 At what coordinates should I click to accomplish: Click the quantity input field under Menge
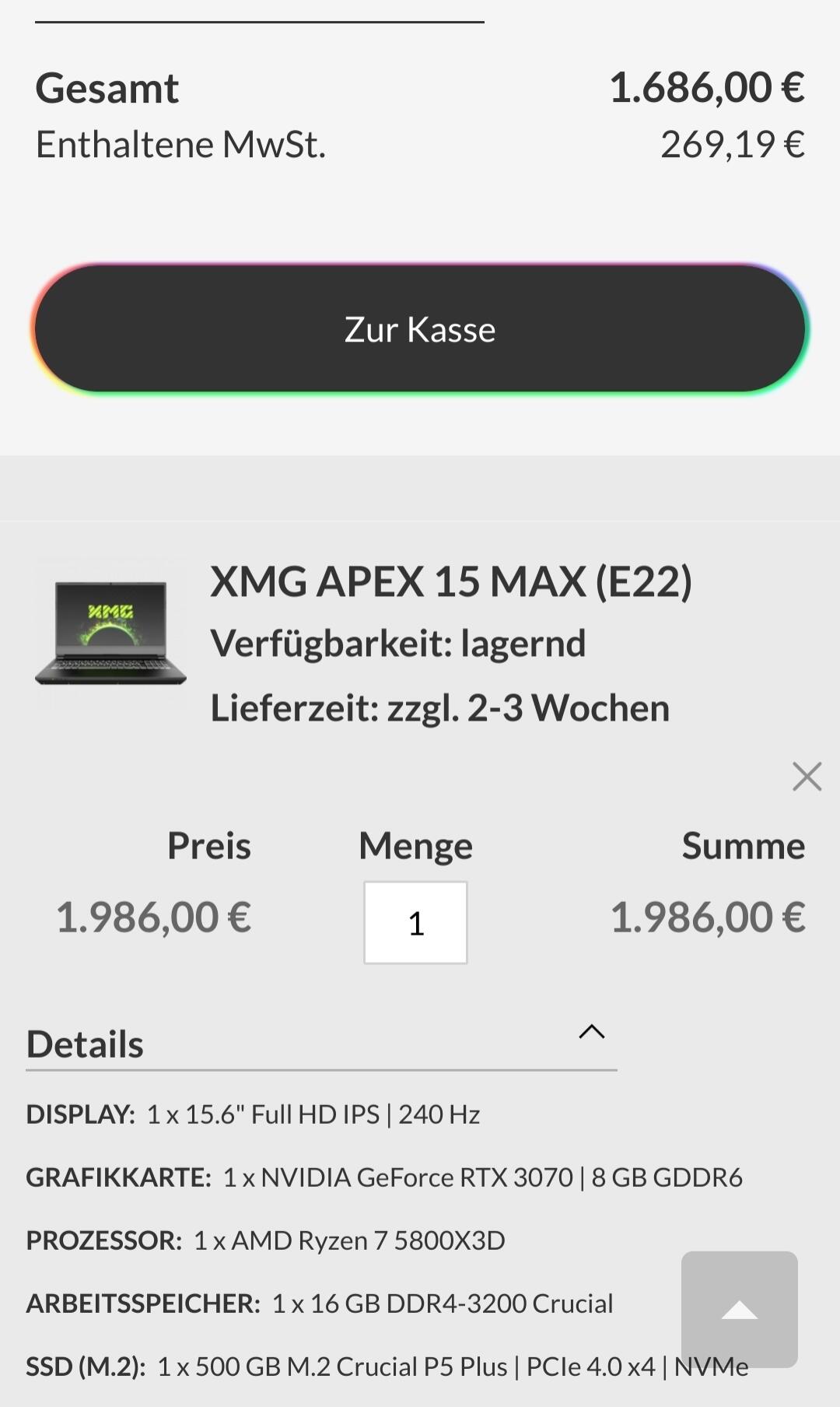pyautogui.click(x=415, y=922)
